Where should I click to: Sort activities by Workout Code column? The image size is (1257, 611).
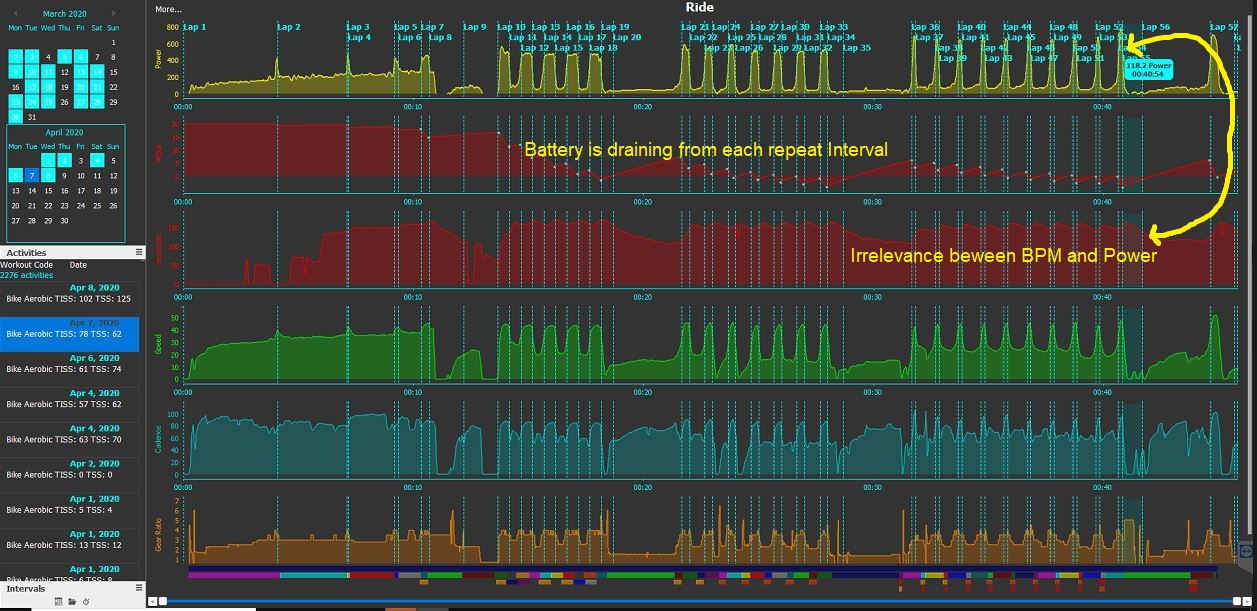point(27,265)
